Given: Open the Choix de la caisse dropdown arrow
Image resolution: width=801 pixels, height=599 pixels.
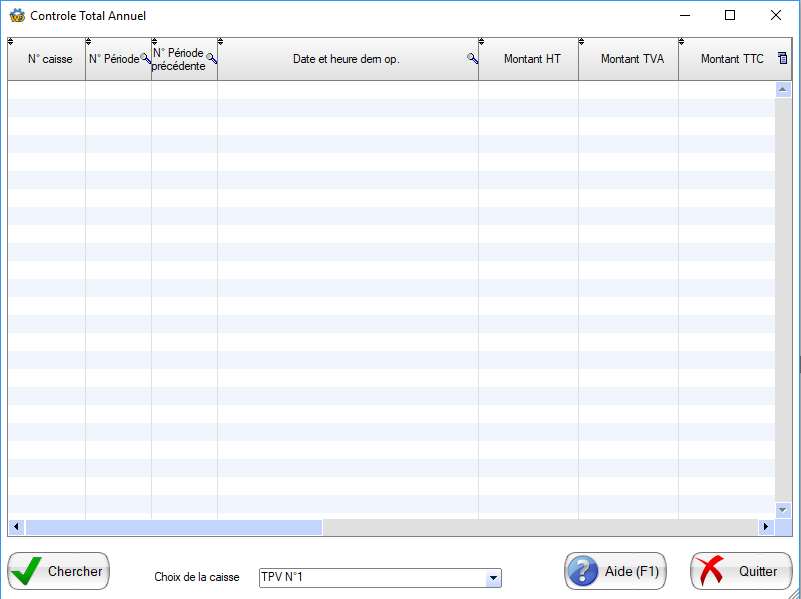Looking at the screenshot, I should (492, 578).
